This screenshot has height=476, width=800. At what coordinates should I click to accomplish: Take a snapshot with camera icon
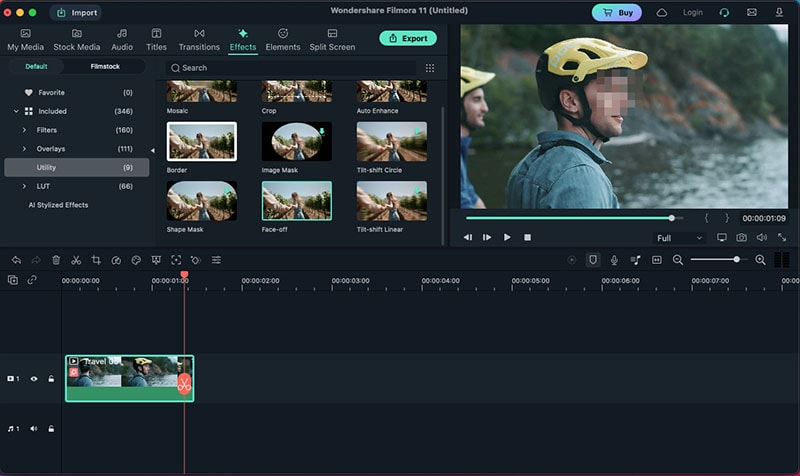[741, 238]
